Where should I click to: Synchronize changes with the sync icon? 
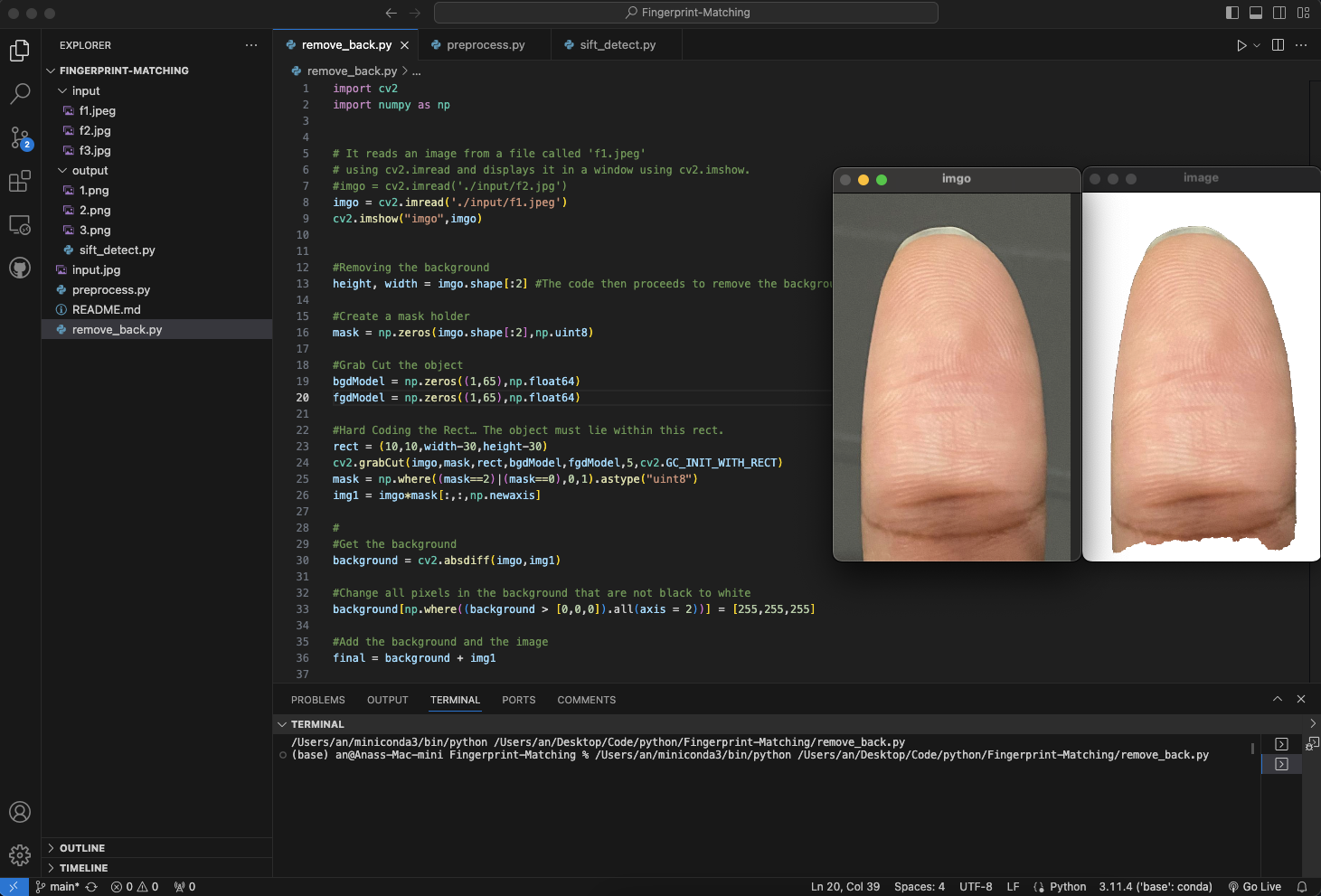point(91,887)
